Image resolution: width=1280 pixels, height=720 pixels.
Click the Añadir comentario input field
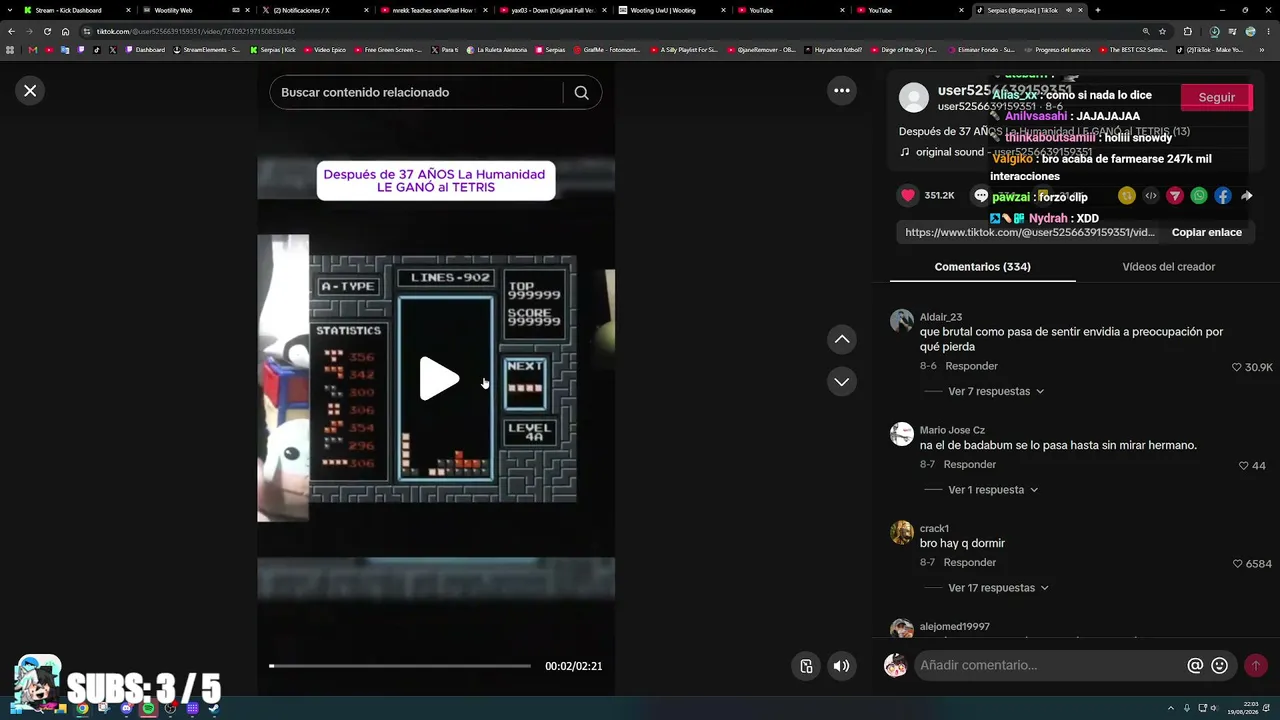tap(1048, 665)
